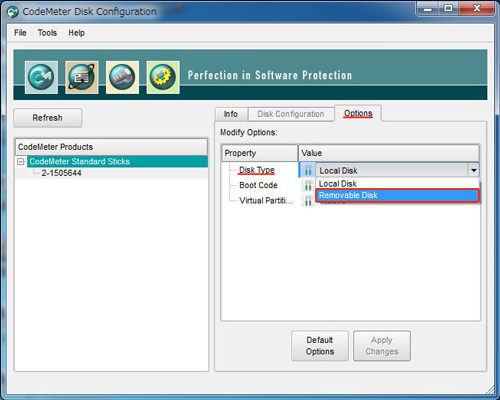Open the File menu
The width and height of the screenshot is (500, 400).
[x=20, y=33]
